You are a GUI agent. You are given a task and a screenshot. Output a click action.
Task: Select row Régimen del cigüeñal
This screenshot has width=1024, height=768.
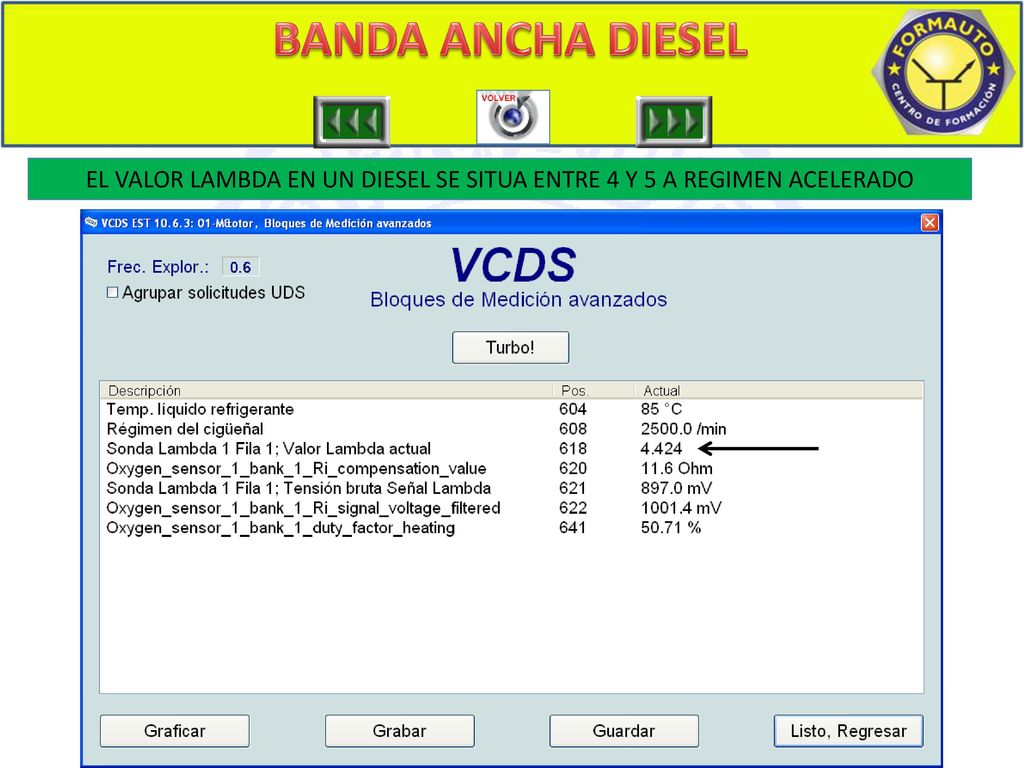511,429
